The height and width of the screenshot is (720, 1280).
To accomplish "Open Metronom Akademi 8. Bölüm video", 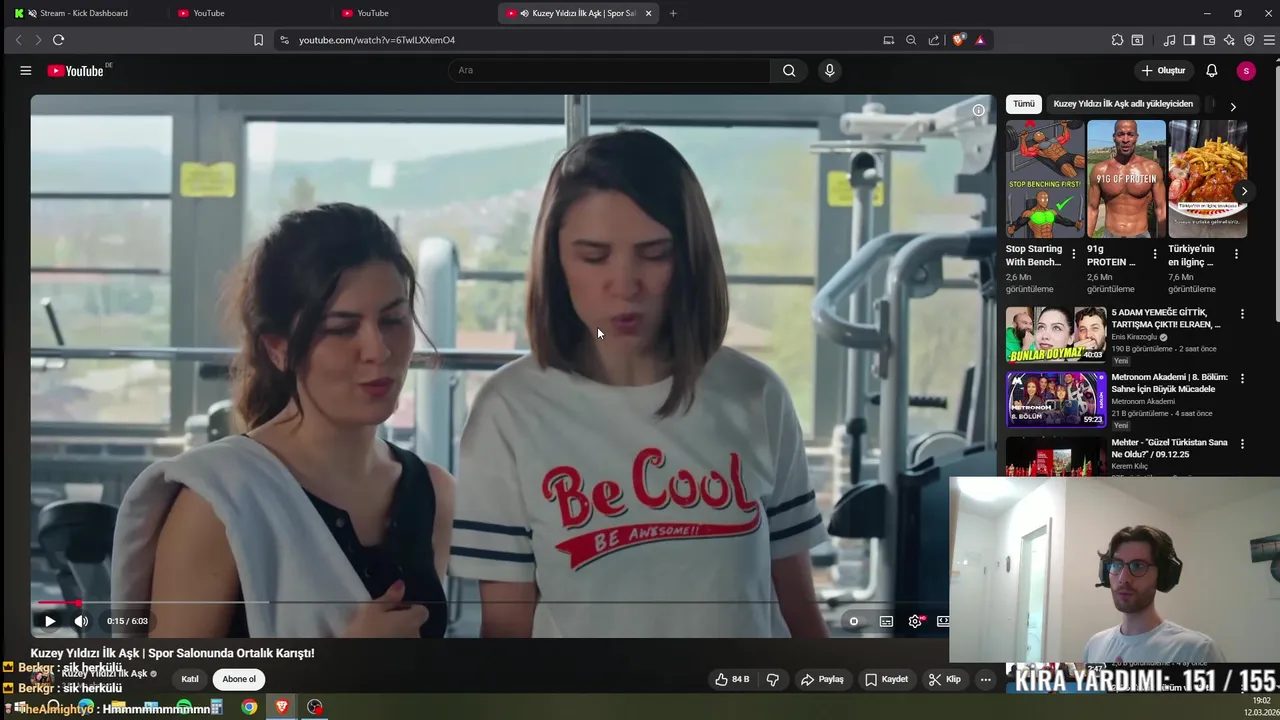I will pyautogui.click(x=1056, y=399).
